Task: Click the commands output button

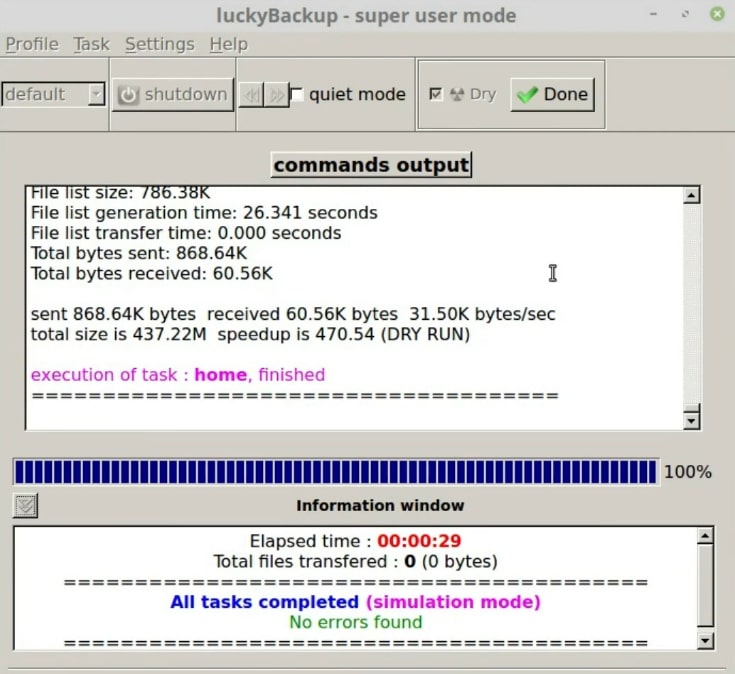Action: pyautogui.click(x=371, y=165)
